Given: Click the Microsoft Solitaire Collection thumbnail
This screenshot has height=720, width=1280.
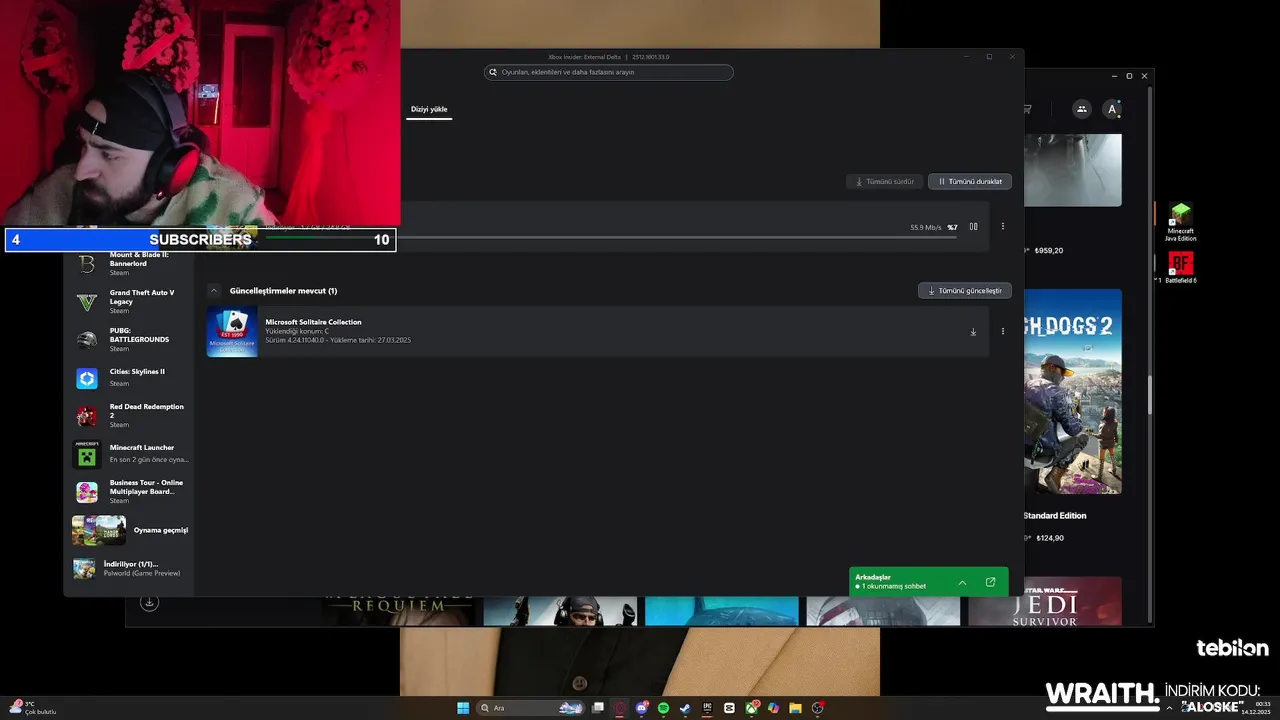Looking at the screenshot, I should (x=232, y=332).
